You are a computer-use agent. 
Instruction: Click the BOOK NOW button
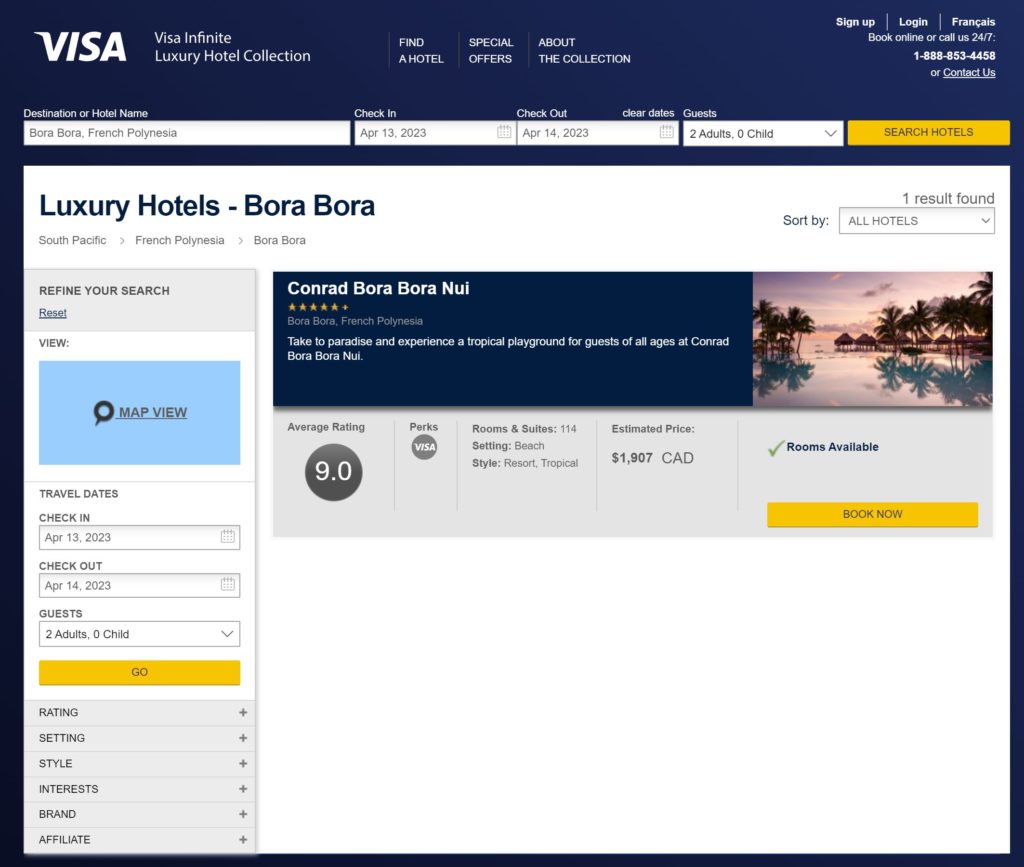click(871, 513)
